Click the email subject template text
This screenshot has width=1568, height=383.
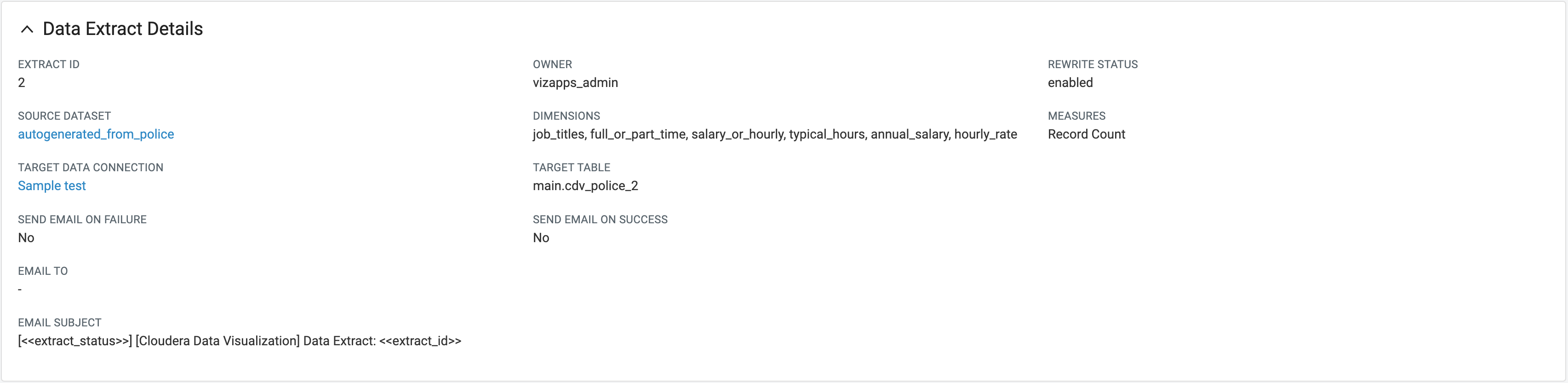[240, 341]
